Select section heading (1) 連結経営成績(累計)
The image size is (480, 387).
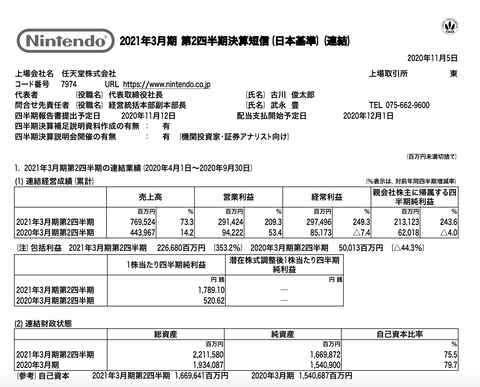pos(54,181)
